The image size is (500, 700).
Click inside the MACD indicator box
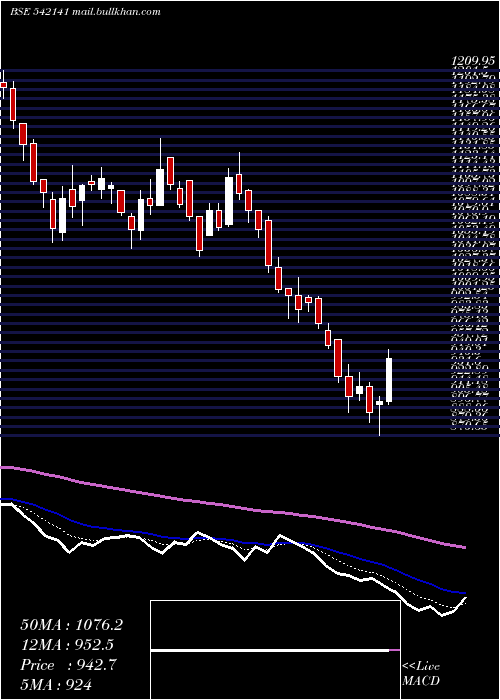point(275,650)
